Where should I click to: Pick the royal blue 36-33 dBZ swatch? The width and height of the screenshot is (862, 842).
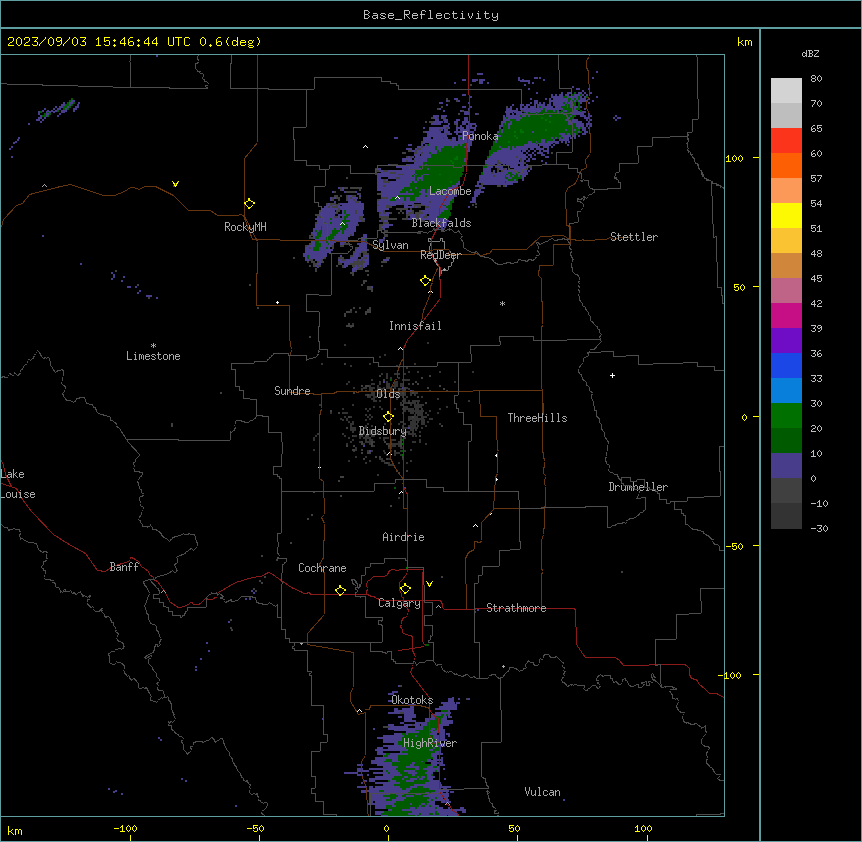(786, 365)
